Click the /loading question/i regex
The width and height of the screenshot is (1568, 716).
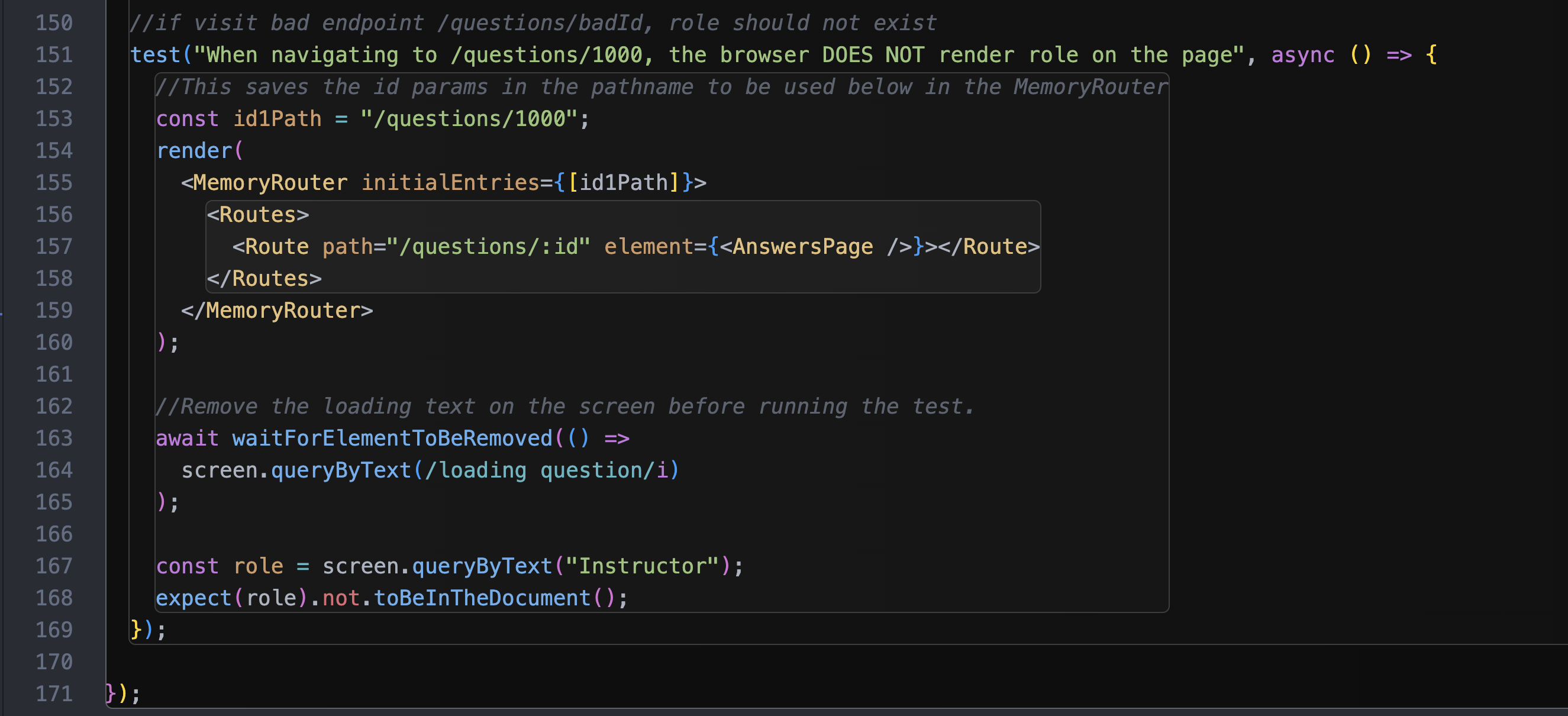coord(546,470)
